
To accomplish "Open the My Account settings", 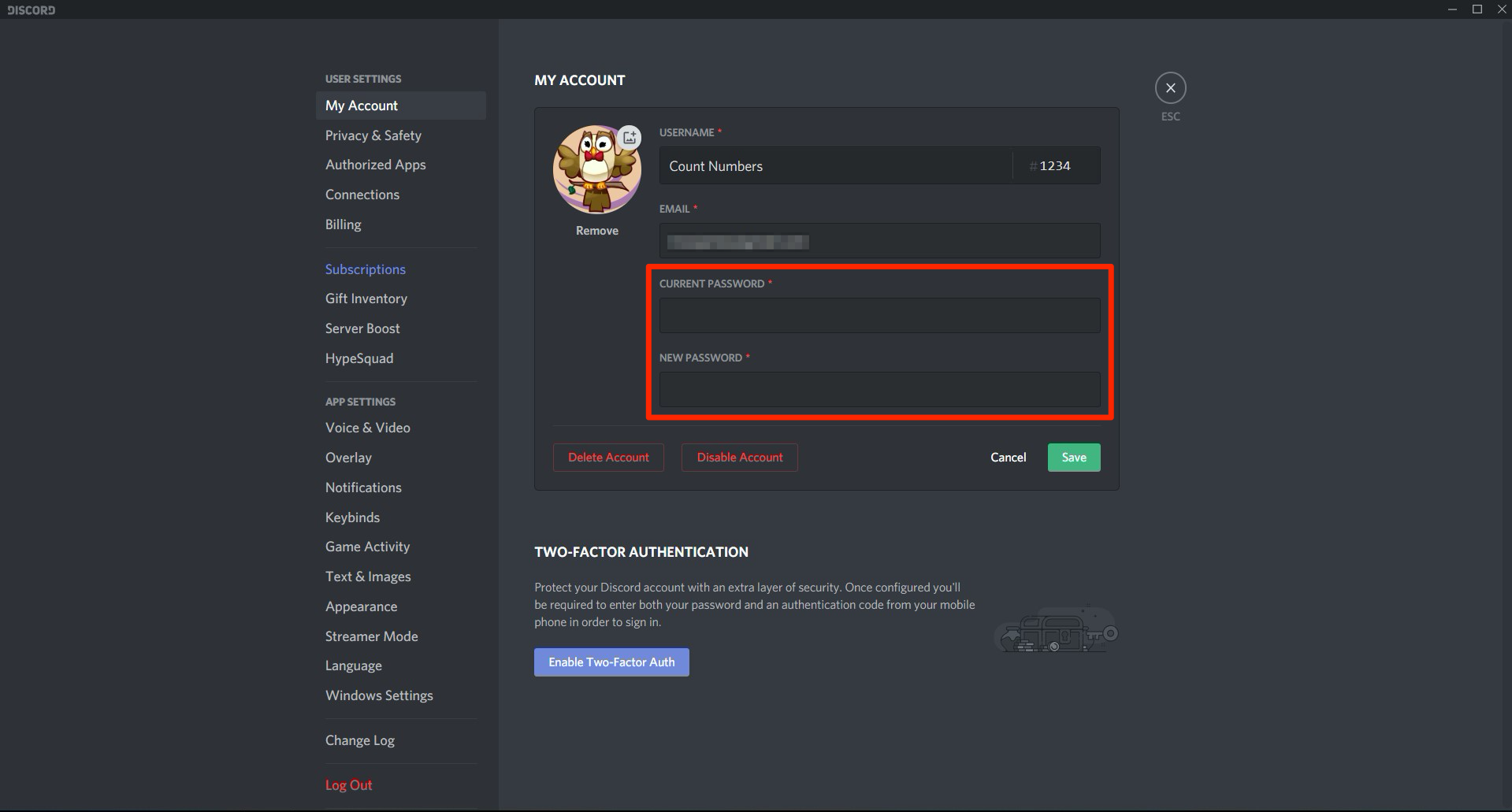I will [401, 106].
